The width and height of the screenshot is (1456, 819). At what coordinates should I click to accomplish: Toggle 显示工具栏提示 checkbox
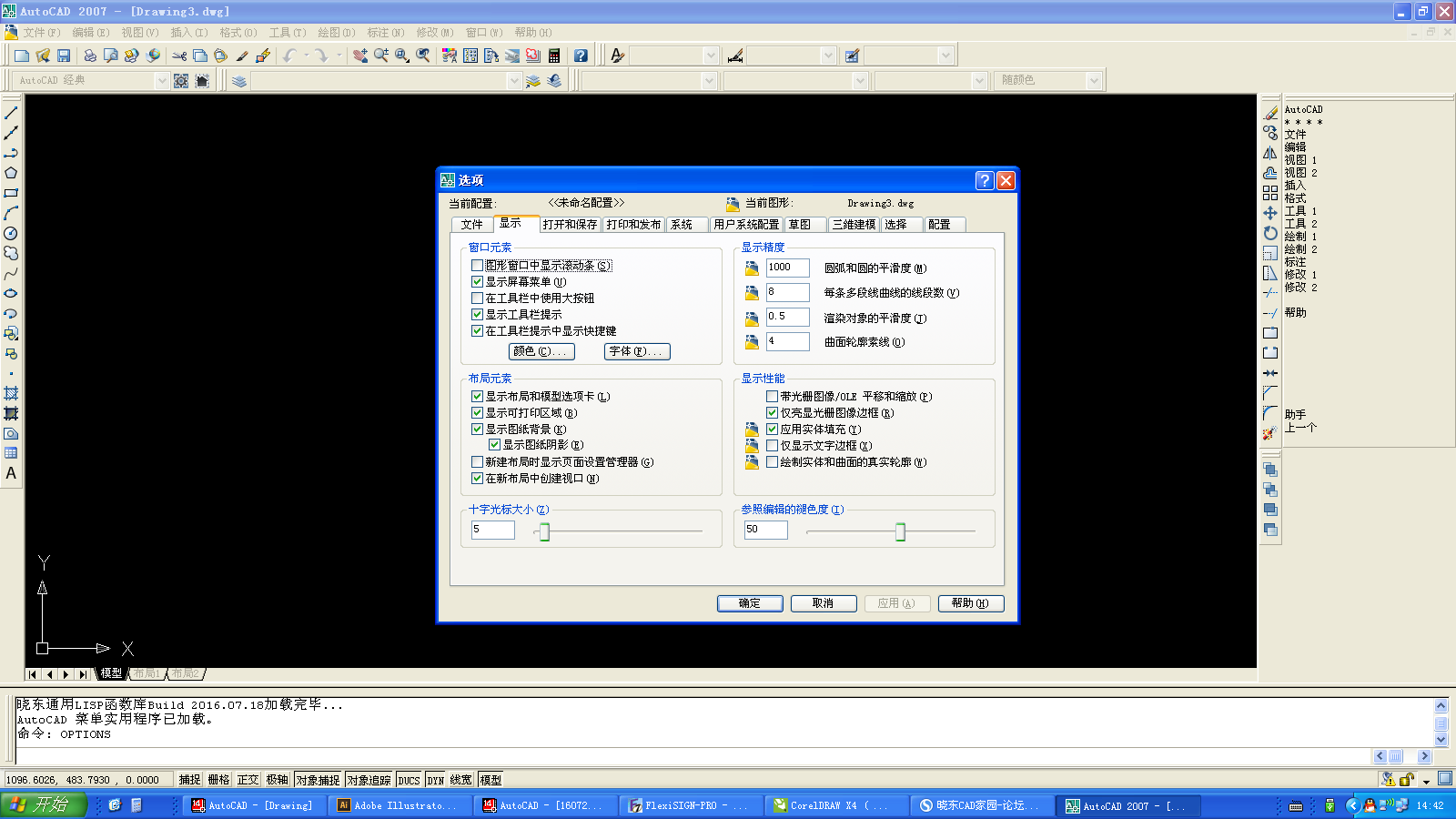tap(477, 315)
